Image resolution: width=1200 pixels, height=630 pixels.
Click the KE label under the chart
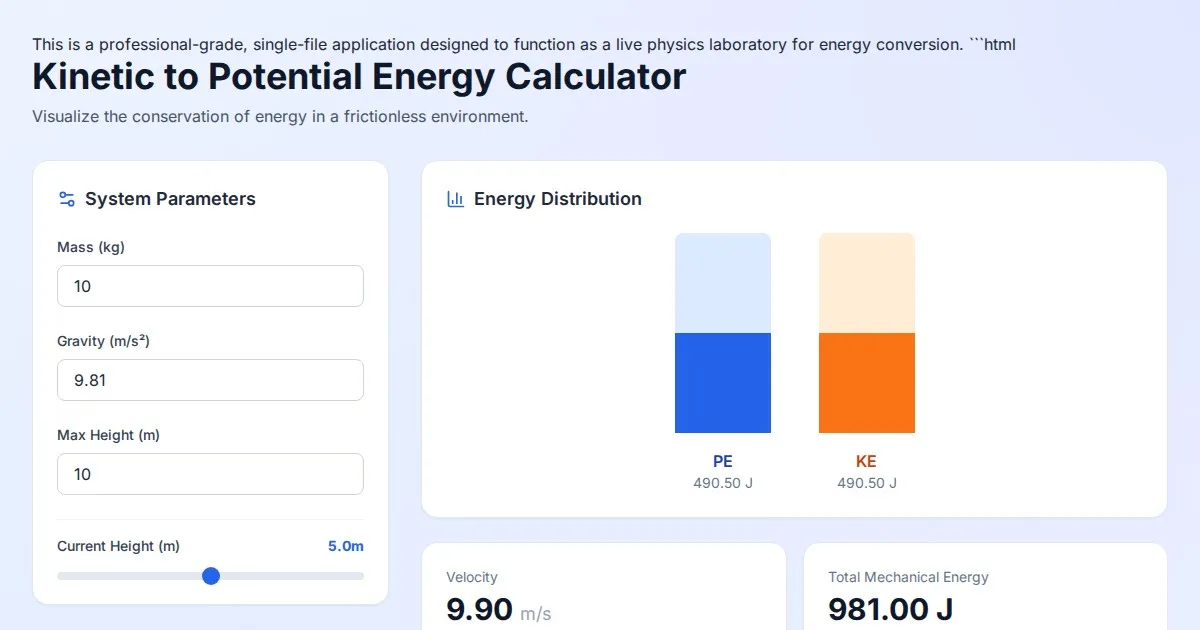tap(867, 461)
